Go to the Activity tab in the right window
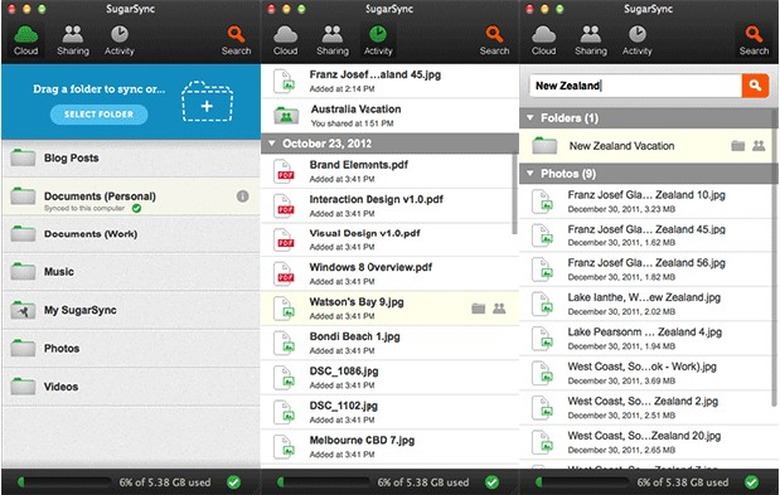780x495 pixels. pyautogui.click(x=637, y=40)
